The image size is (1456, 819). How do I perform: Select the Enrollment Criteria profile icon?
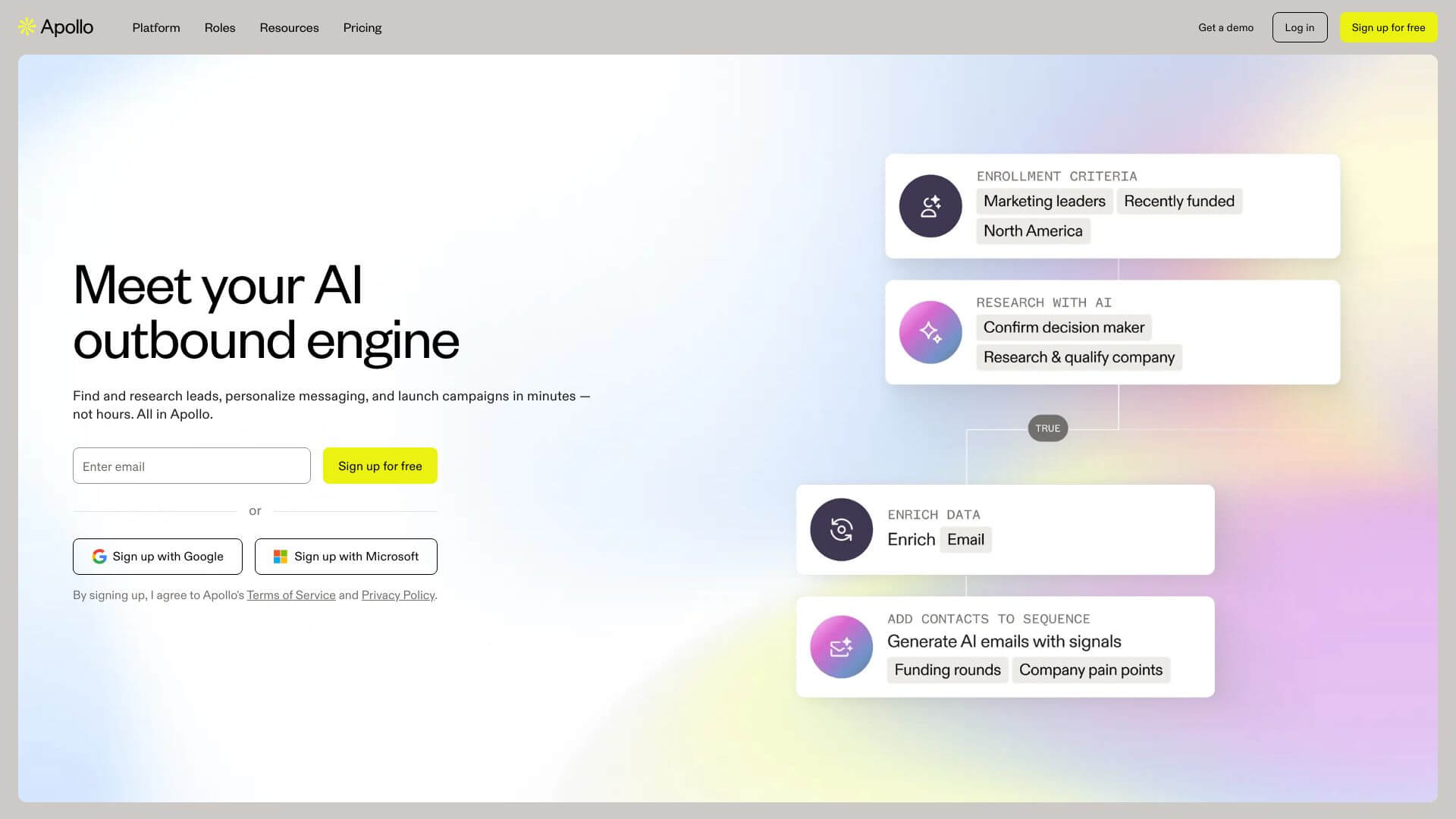930,206
